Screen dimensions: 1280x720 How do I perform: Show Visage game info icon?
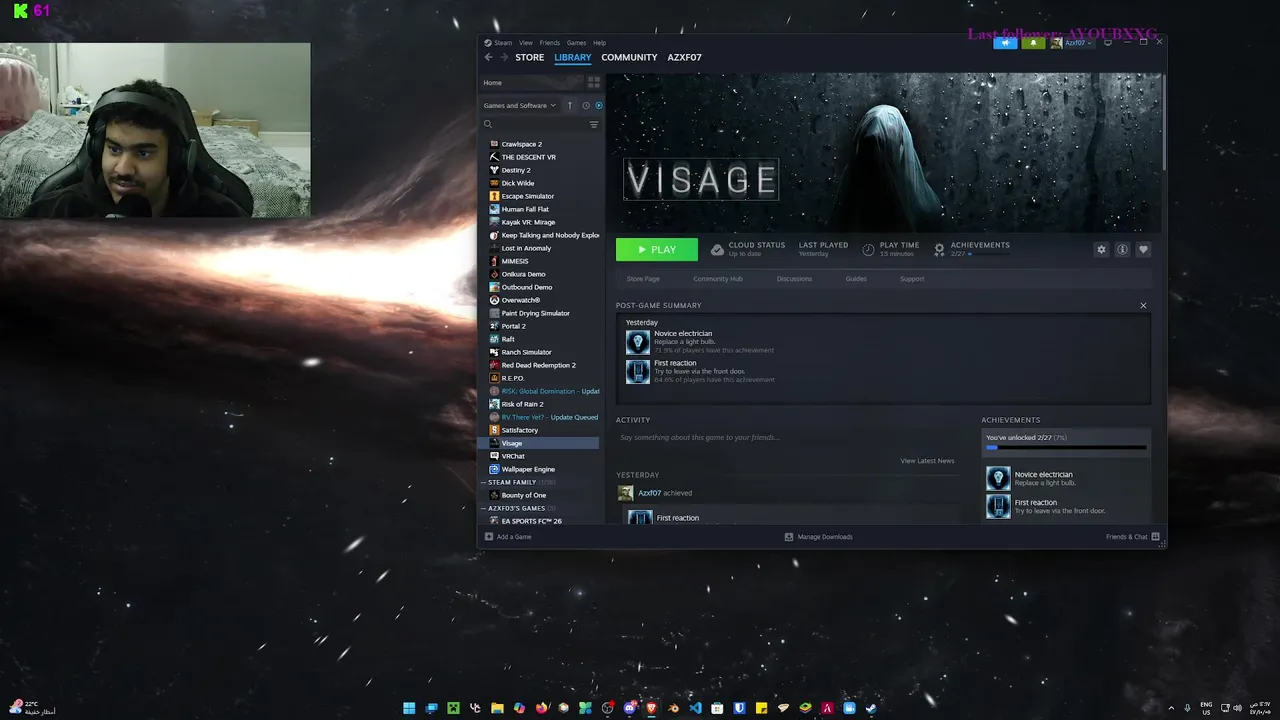point(1122,250)
